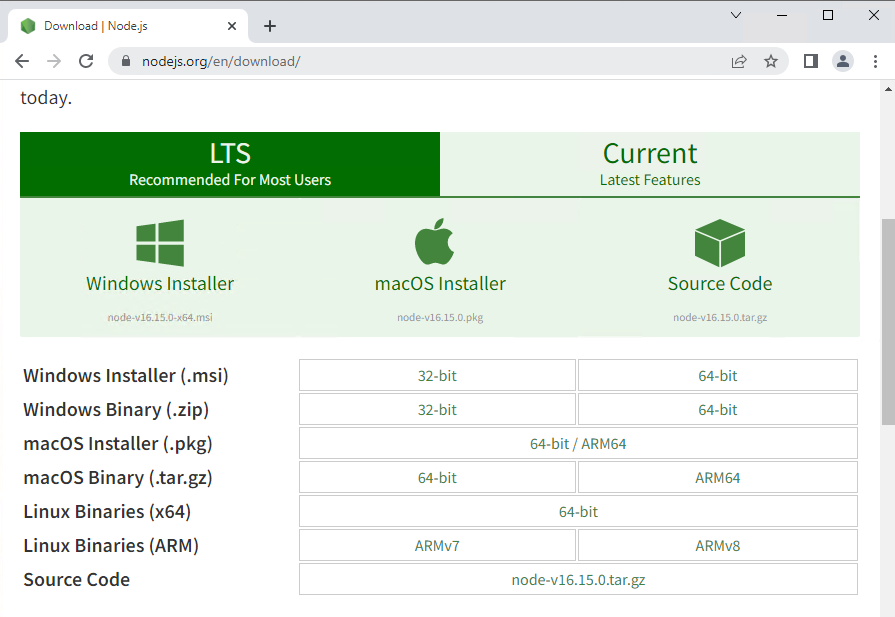Click node-v16.15.0.pkg file name
Screen dimensions: 895x617
click(440, 317)
